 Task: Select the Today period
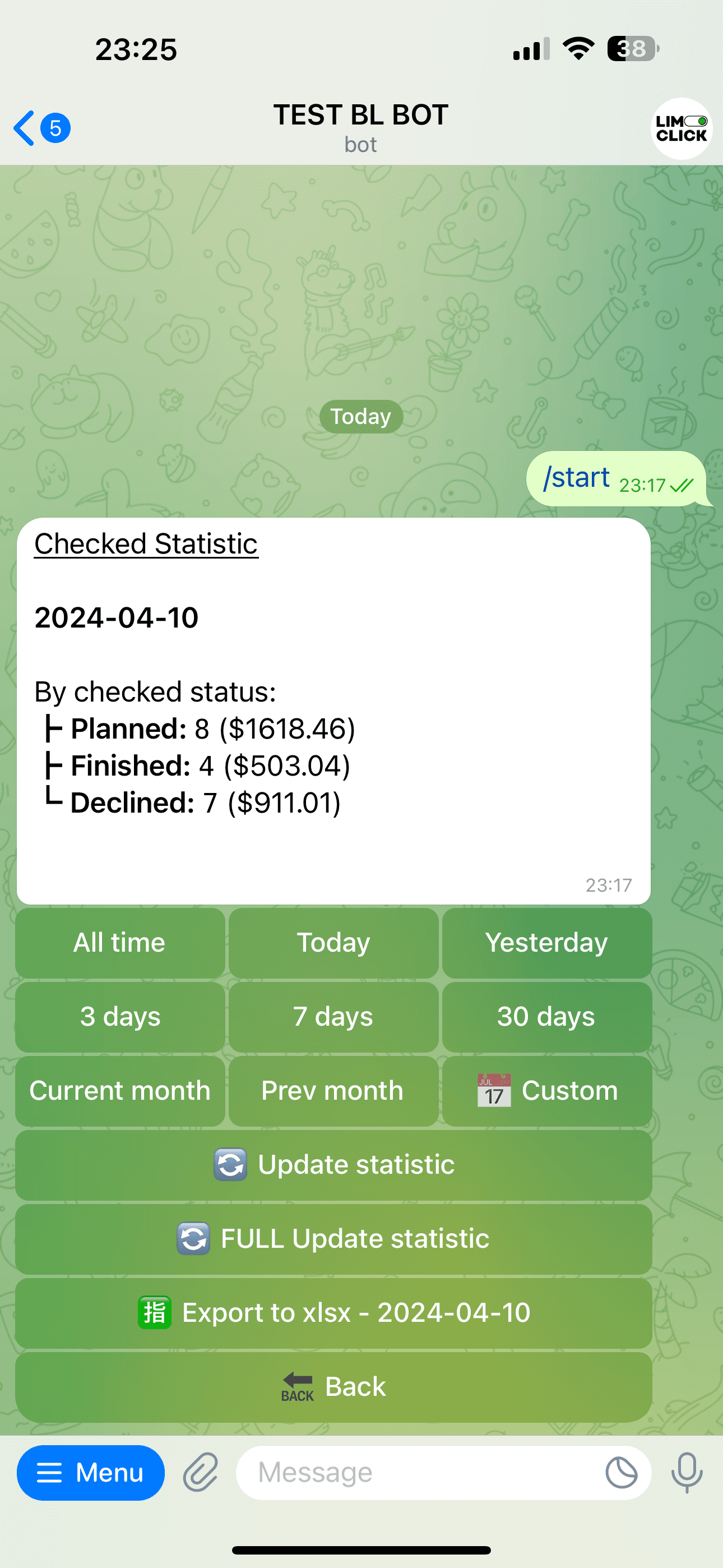pos(333,943)
